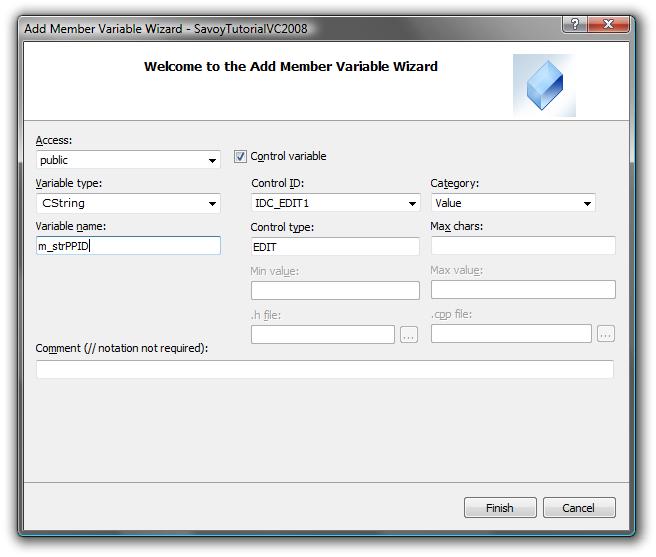This screenshot has width=656, height=557.
Task: Click the .cpp file text field
Action: [511, 334]
